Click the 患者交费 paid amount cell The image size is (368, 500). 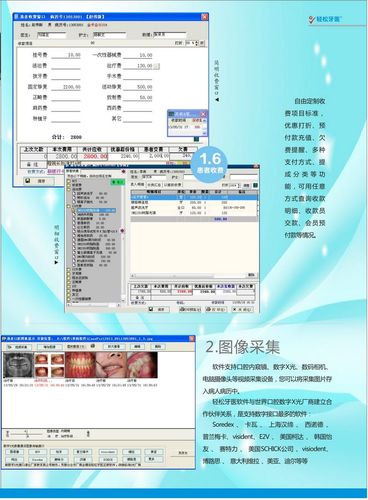pyautogui.click(x=155, y=156)
